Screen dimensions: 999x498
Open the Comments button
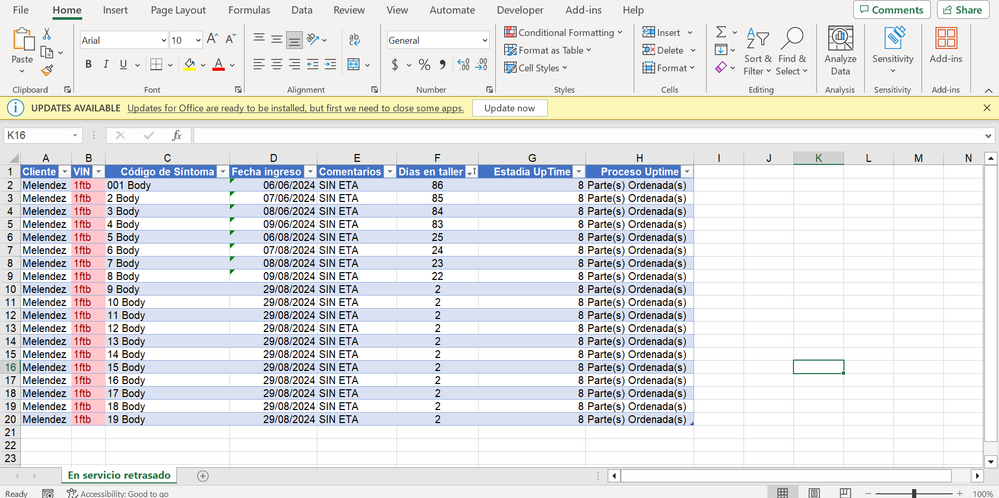891,10
